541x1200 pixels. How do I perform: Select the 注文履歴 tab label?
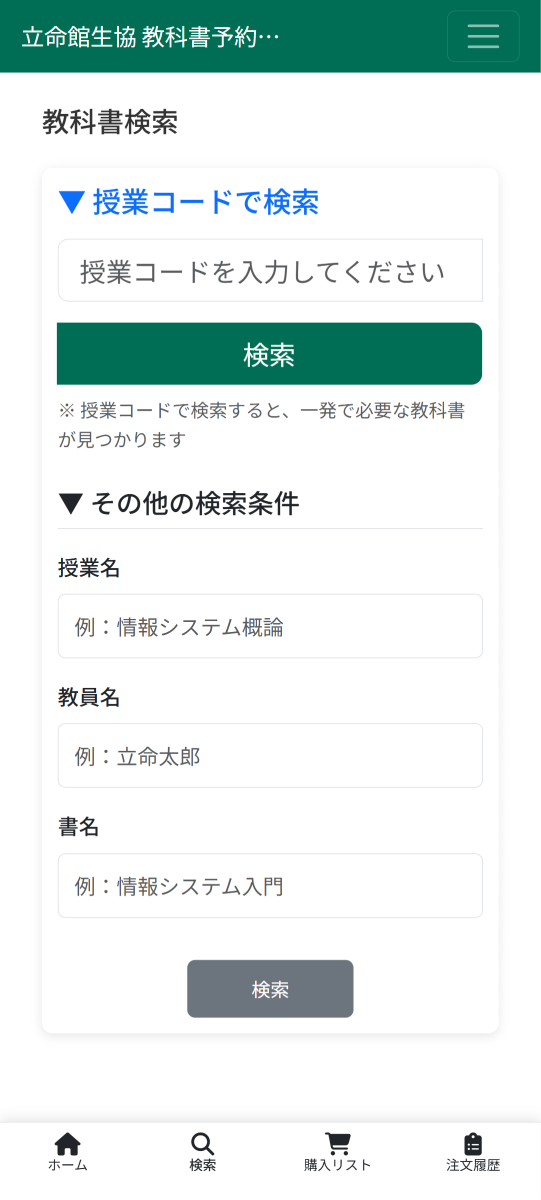[x=473, y=1166]
